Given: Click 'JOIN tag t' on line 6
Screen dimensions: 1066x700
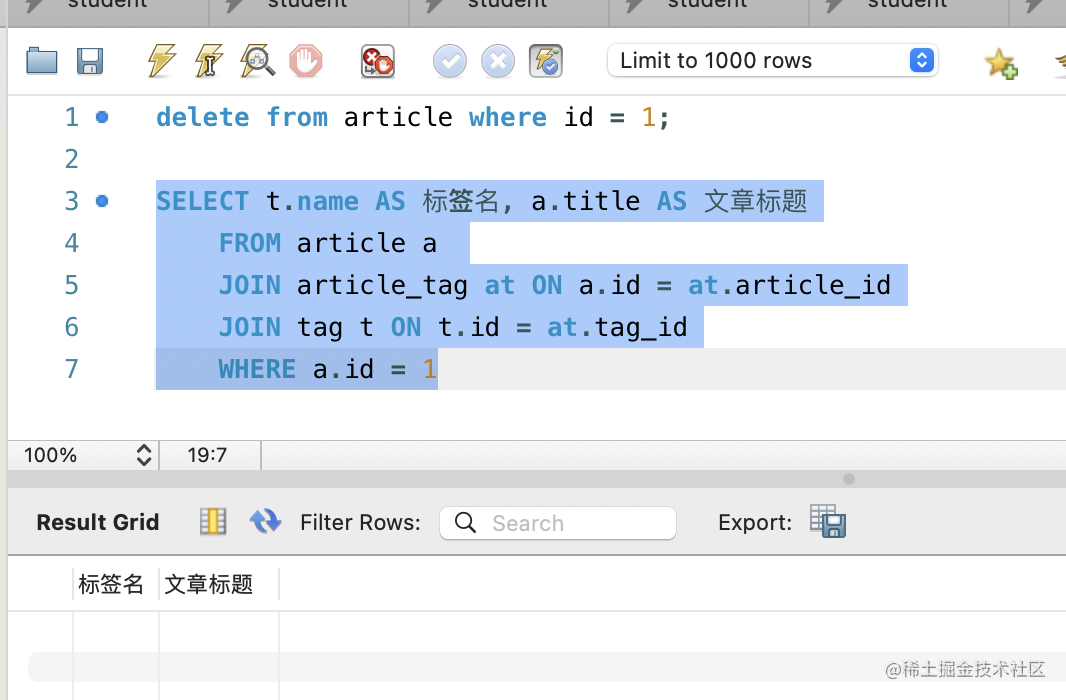Looking at the screenshot, I should click(x=296, y=328).
